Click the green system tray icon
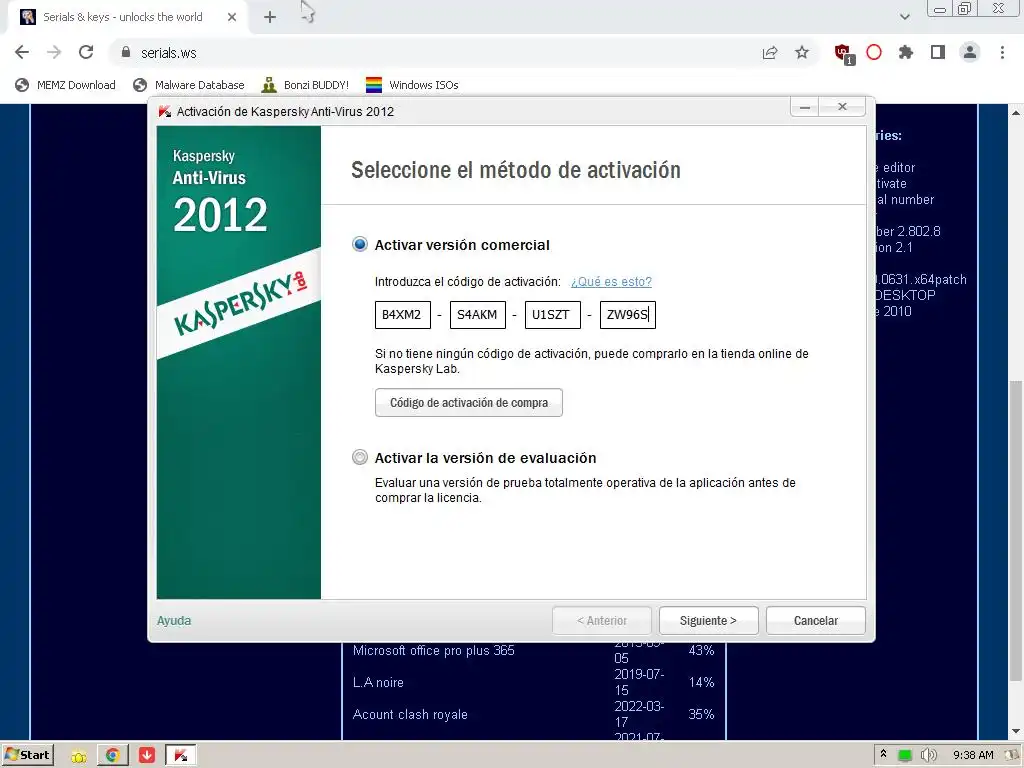The width and height of the screenshot is (1024, 768). coord(904,756)
